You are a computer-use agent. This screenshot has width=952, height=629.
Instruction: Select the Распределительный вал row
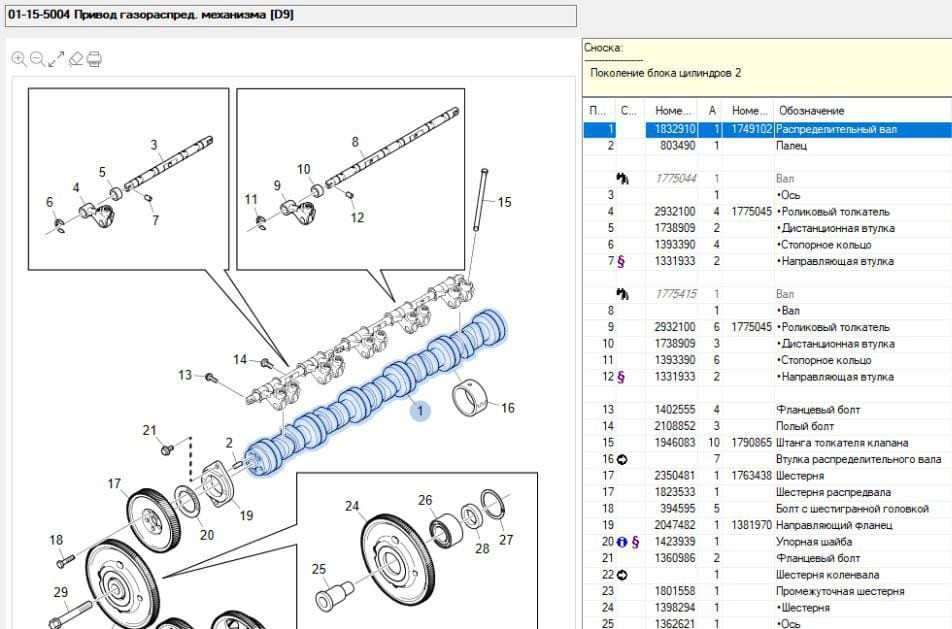pos(836,129)
